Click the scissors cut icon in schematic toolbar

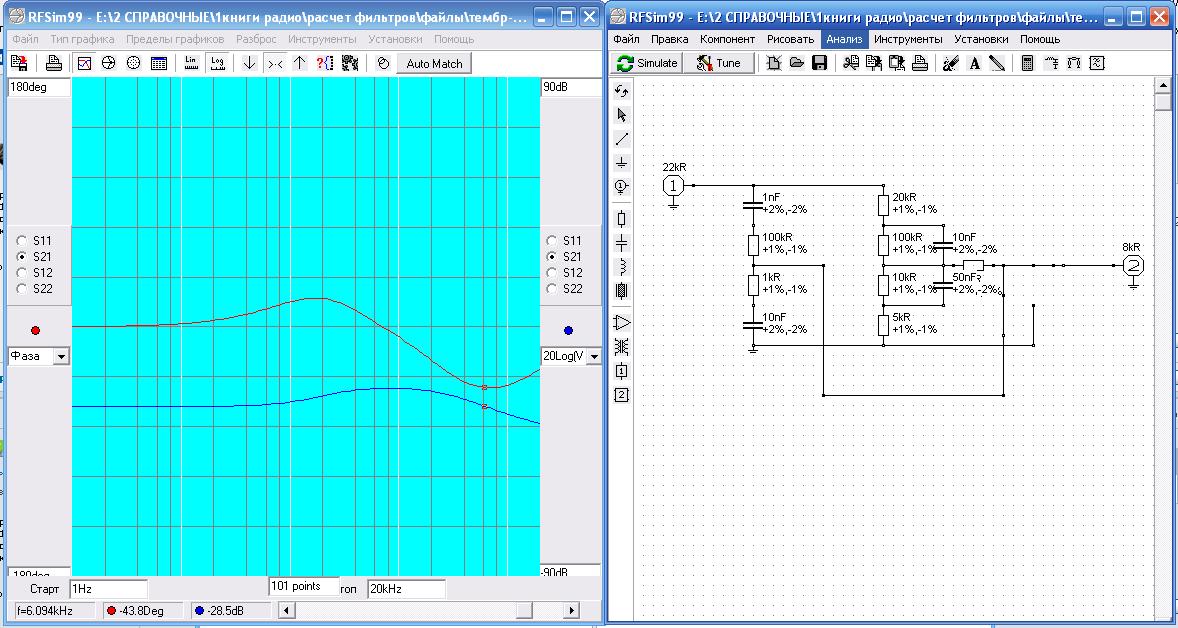(850, 63)
